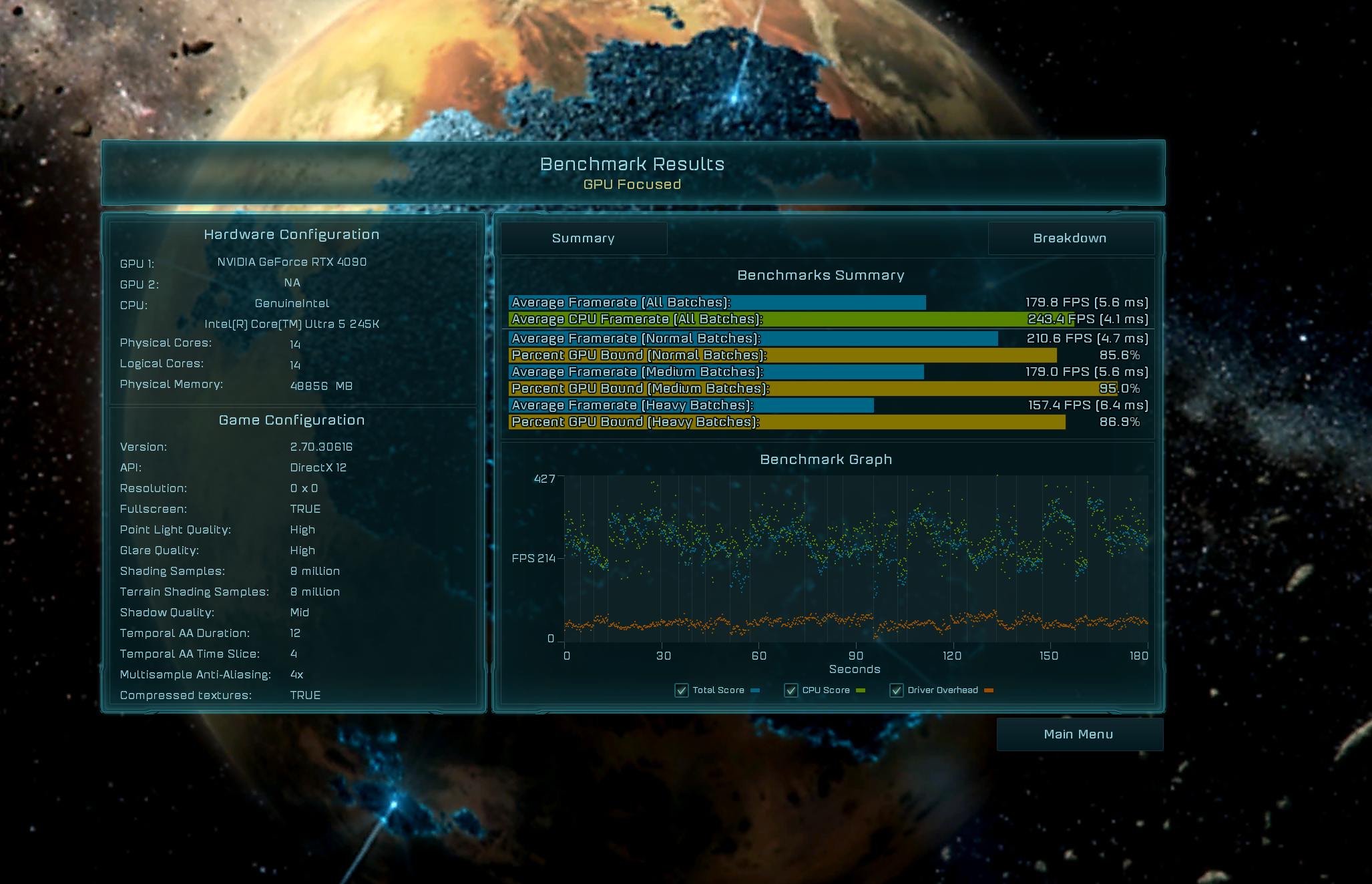Click the green CPU Score legend swatch
Screen dimensions: 1372x884
click(x=861, y=690)
